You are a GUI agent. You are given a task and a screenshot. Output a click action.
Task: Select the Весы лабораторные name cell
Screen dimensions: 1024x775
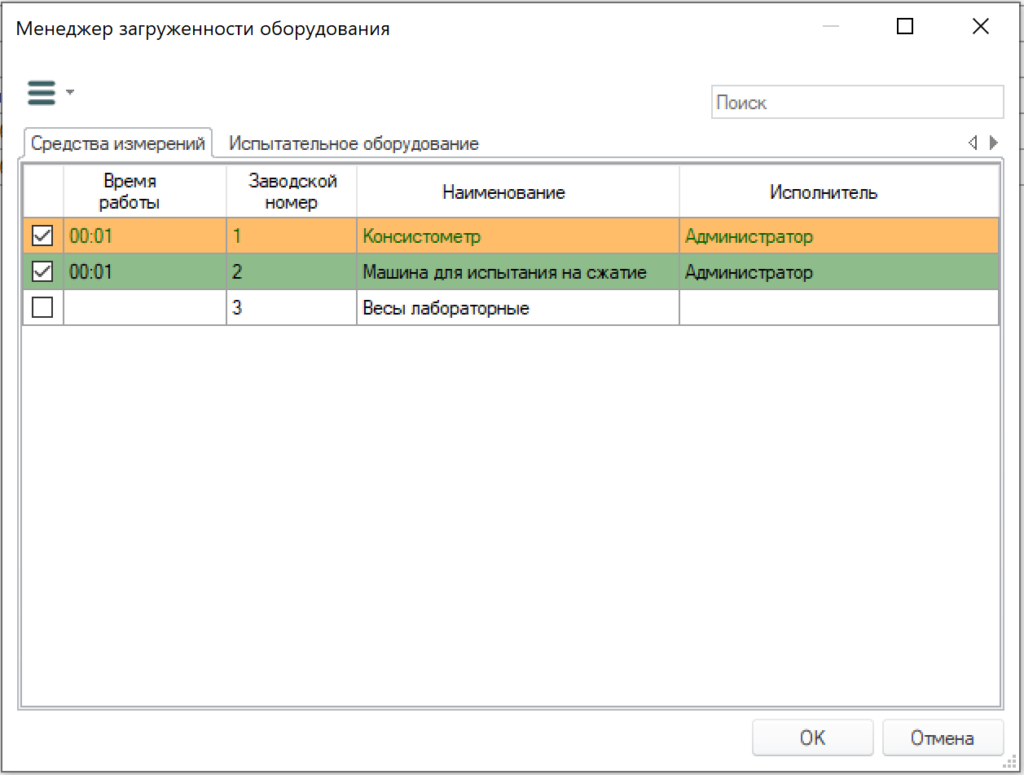518,308
